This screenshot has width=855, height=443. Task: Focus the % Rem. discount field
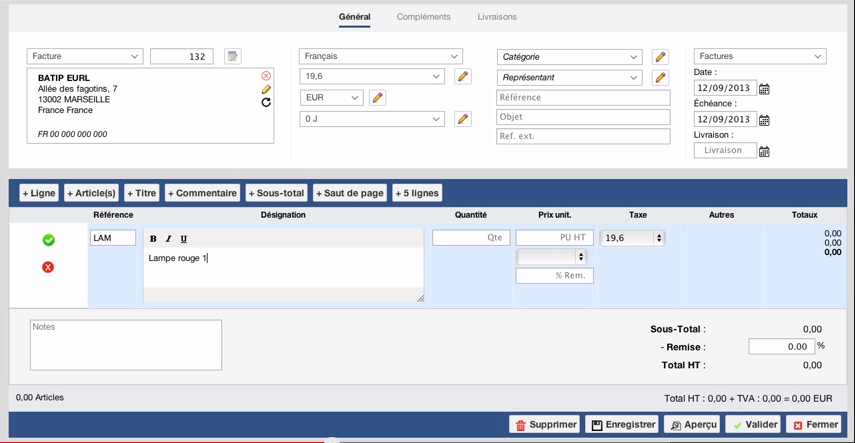tap(555, 276)
